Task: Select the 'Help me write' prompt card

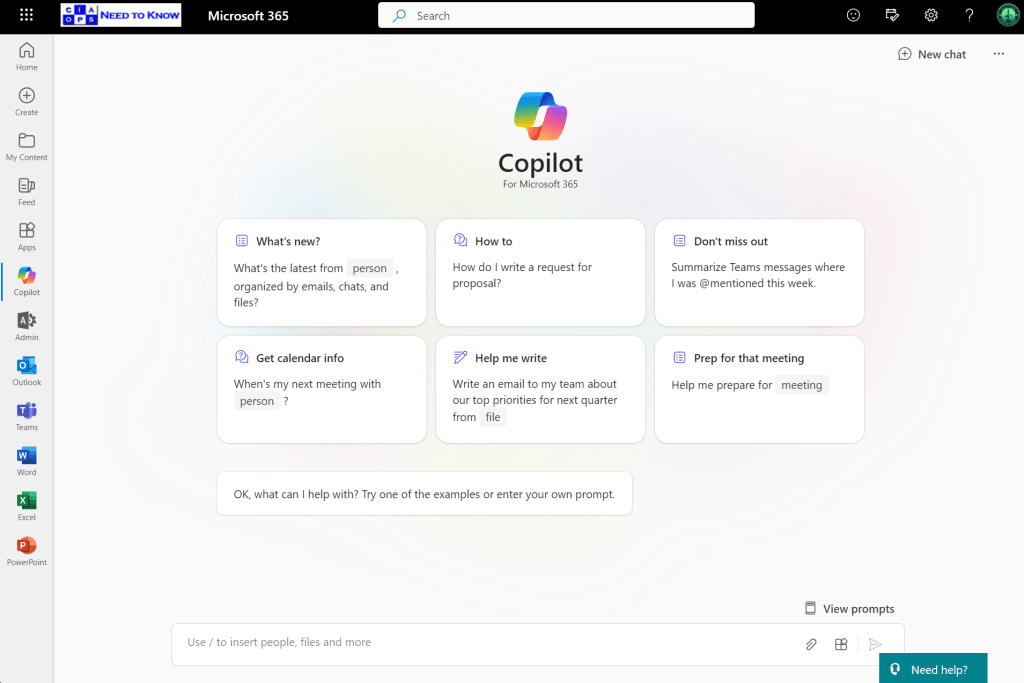Action: coord(540,388)
